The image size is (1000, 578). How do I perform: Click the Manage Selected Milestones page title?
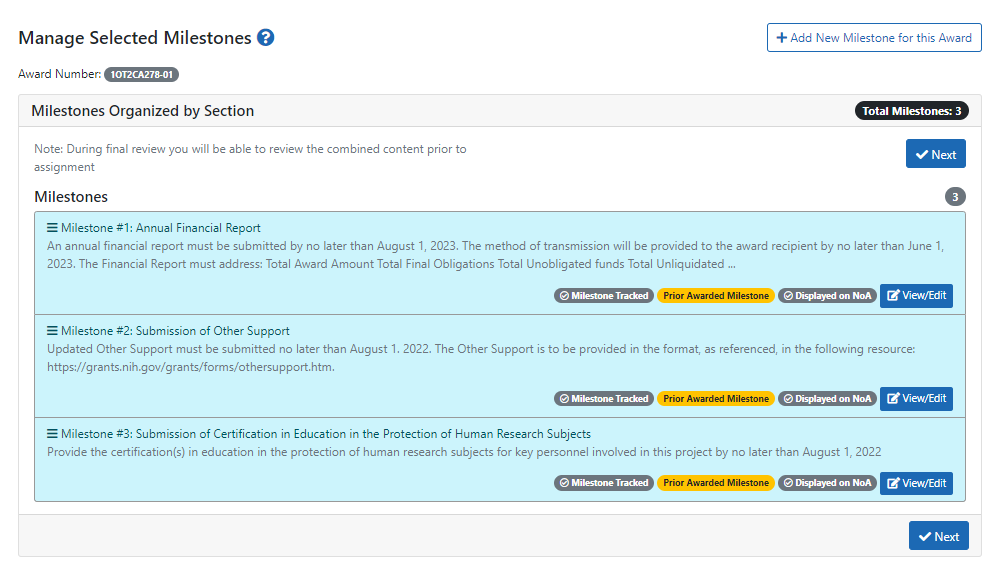tap(135, 38)
